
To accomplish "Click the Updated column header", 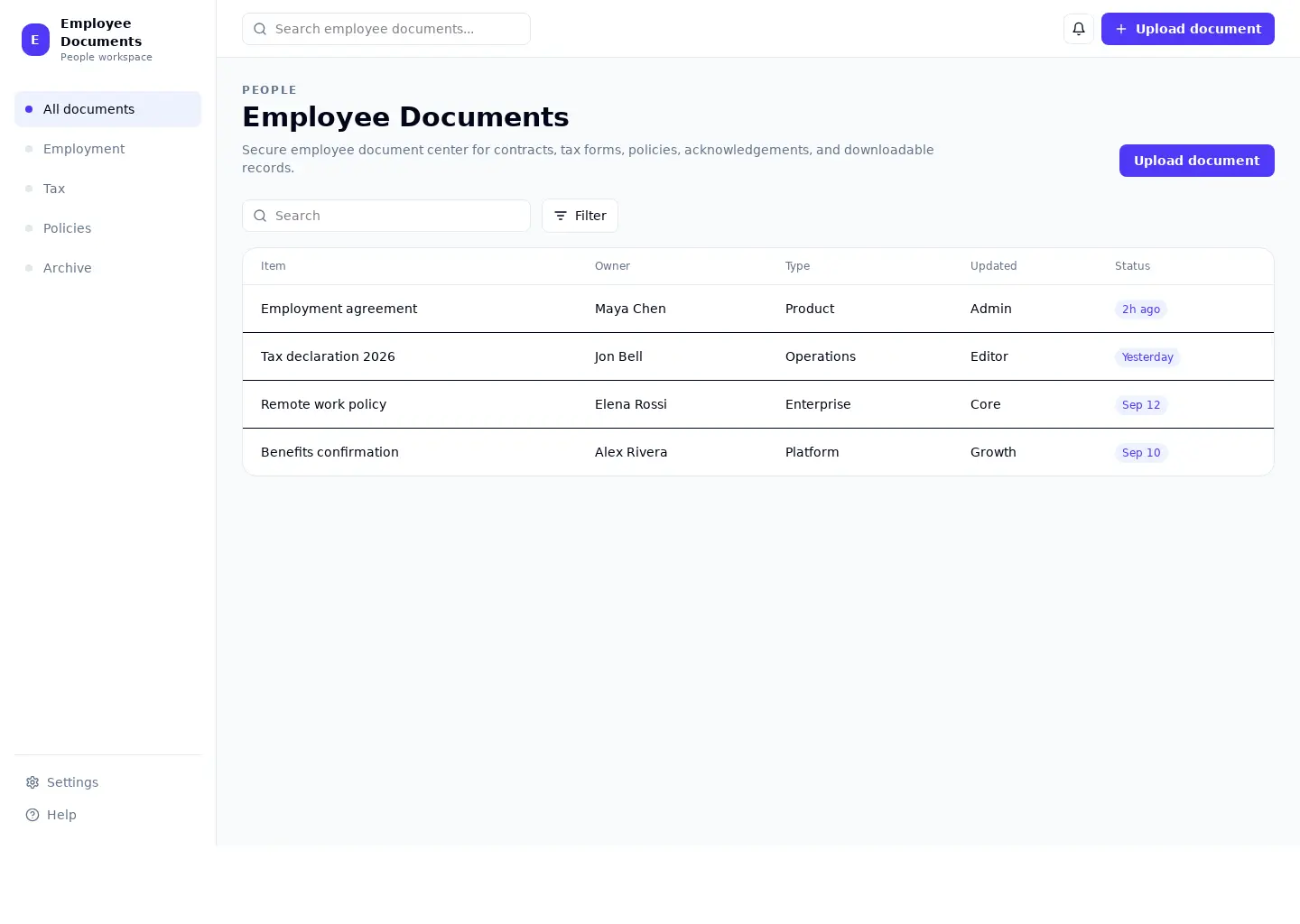I will pos(993,266).
